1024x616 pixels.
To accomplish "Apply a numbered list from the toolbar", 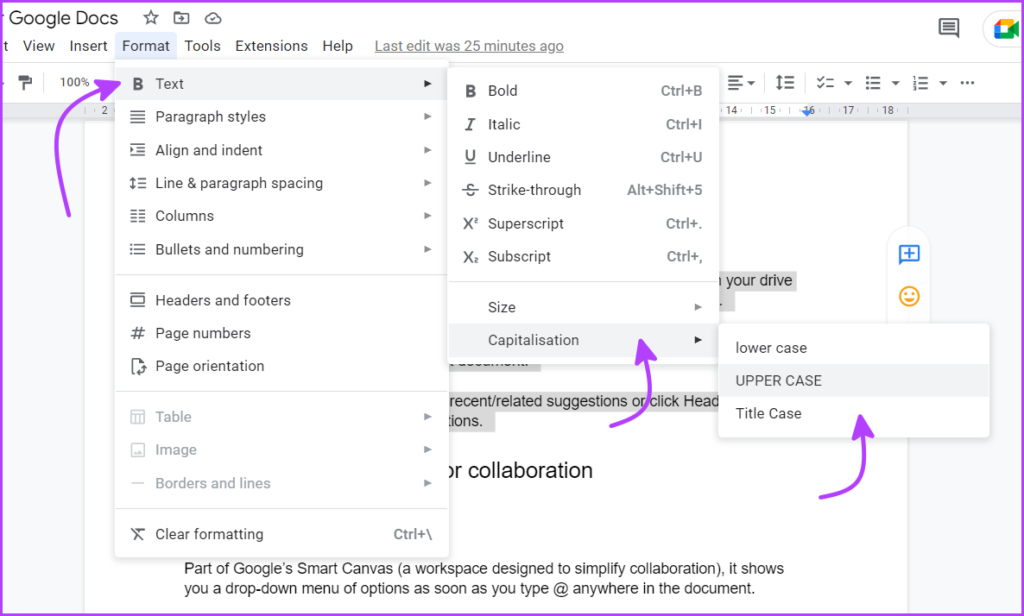I will pyautogui.click(x=921, y=83).
